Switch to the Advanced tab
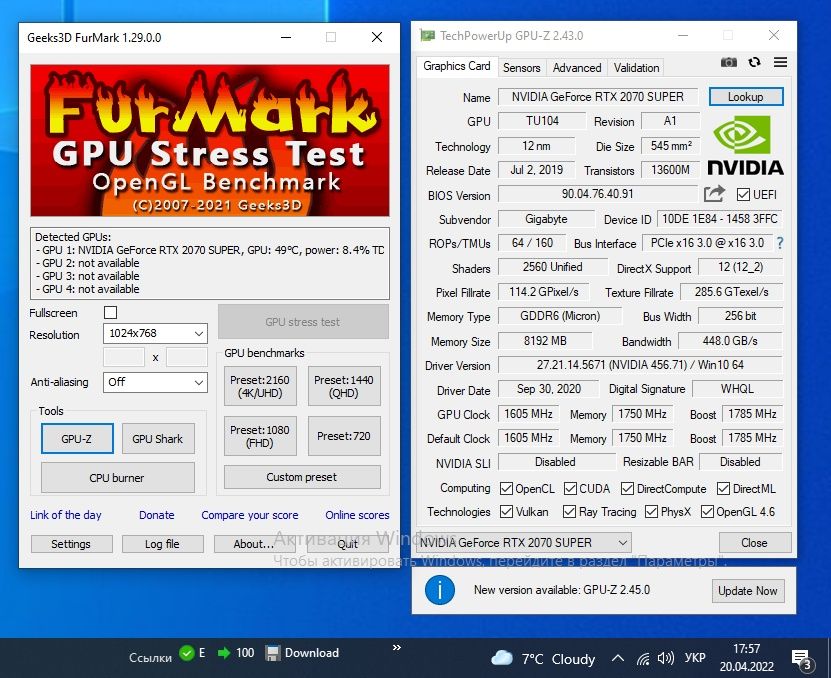Screen dimensions: 831x678 pos(577,68)
